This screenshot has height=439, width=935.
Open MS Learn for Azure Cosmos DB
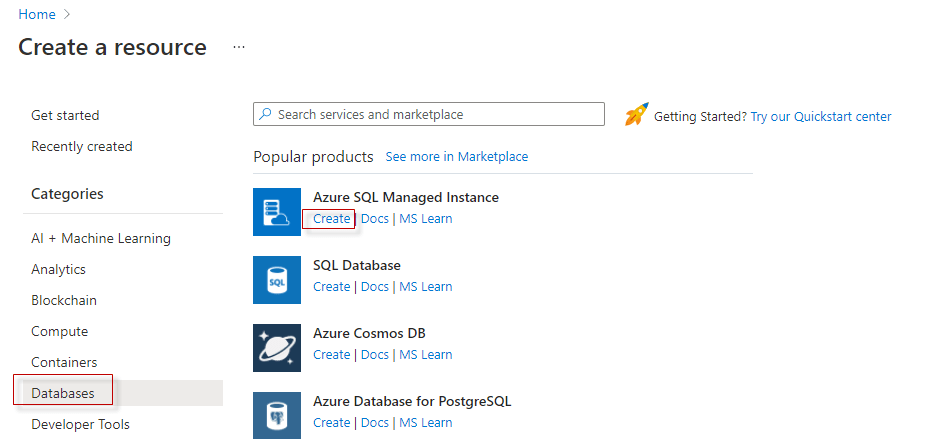426,355
